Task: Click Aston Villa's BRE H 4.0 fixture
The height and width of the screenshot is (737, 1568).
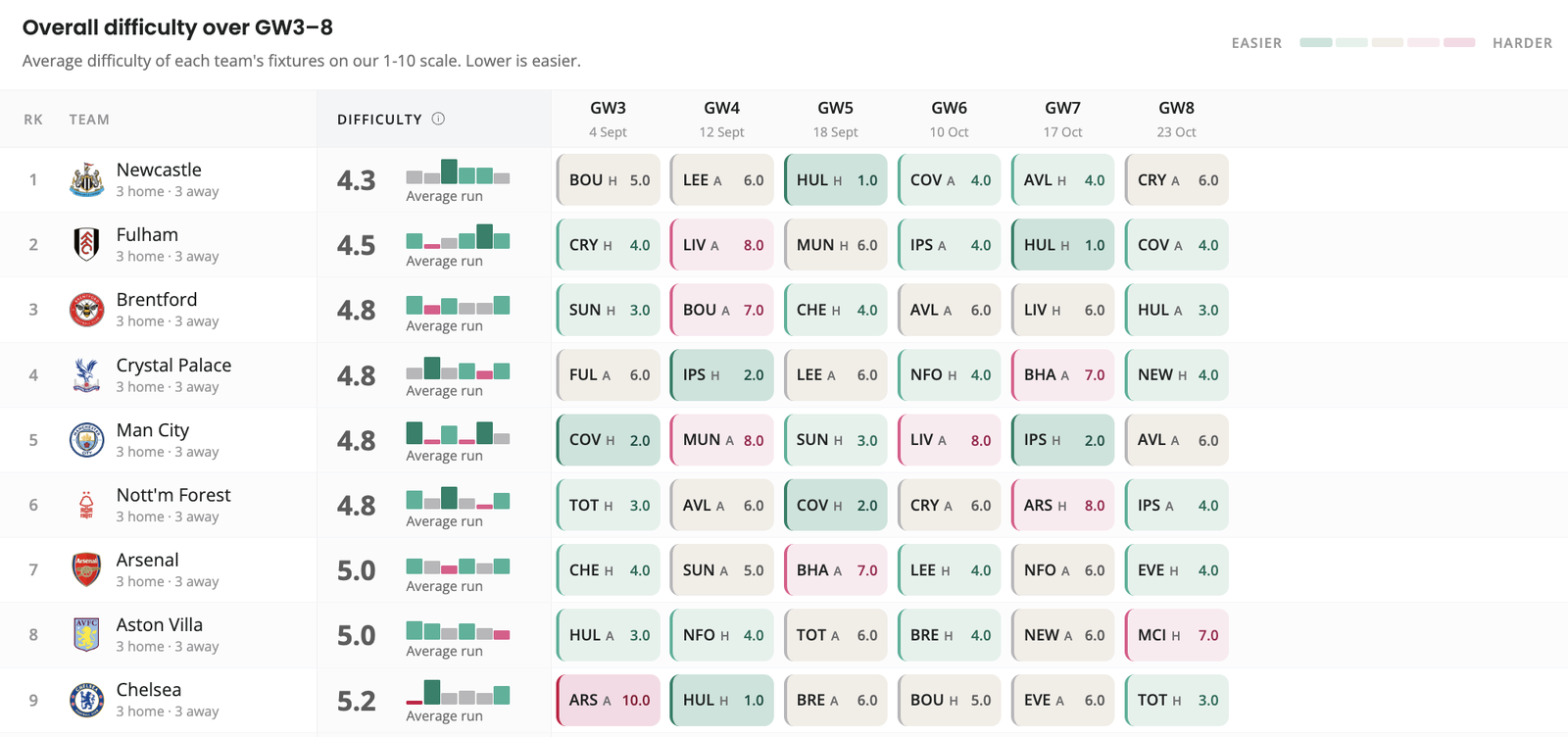Action: pyautogui.click(x=950, y=635)
